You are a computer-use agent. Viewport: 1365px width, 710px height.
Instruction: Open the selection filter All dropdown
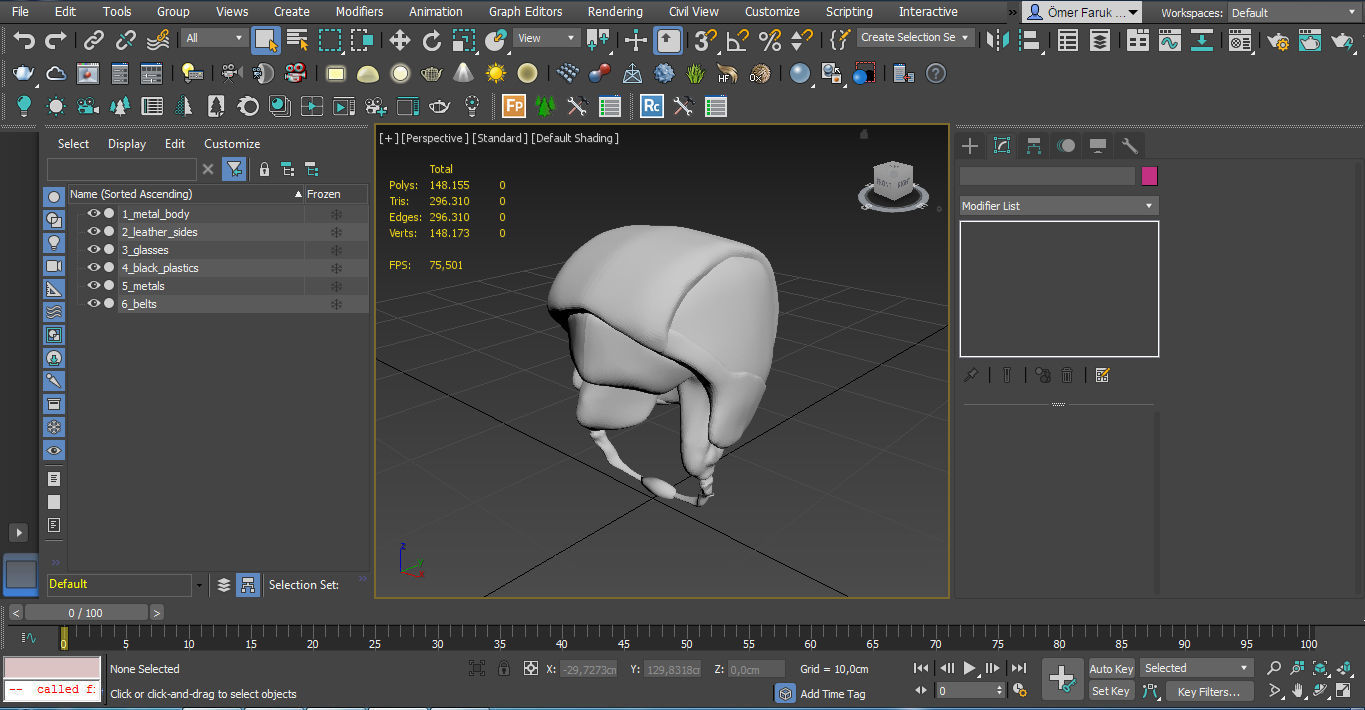(x=214, y=38)
